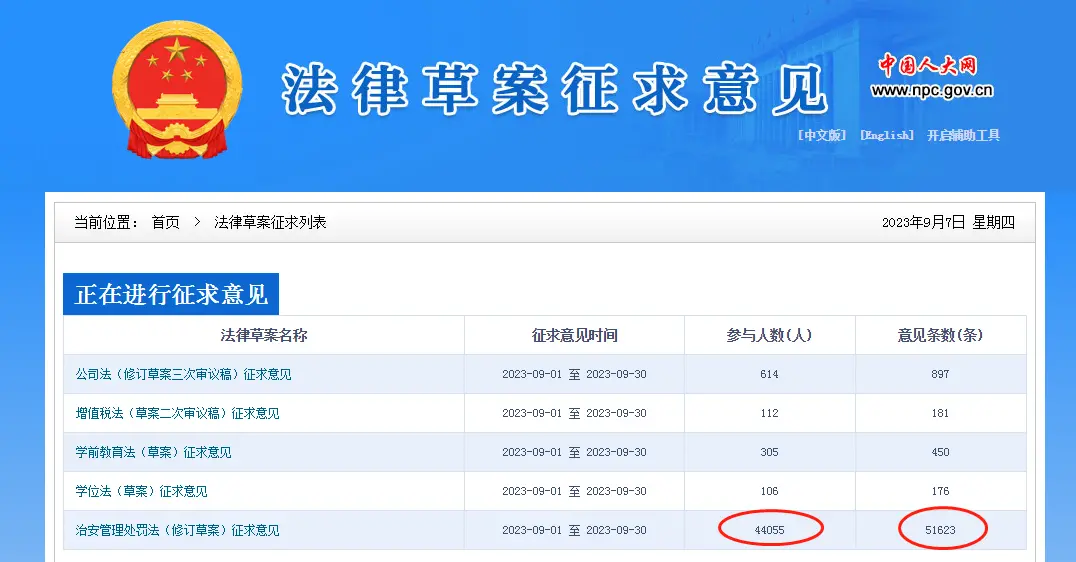
Task: Click the 参与人数(人) column header
Action: click(x=769, y=335)
